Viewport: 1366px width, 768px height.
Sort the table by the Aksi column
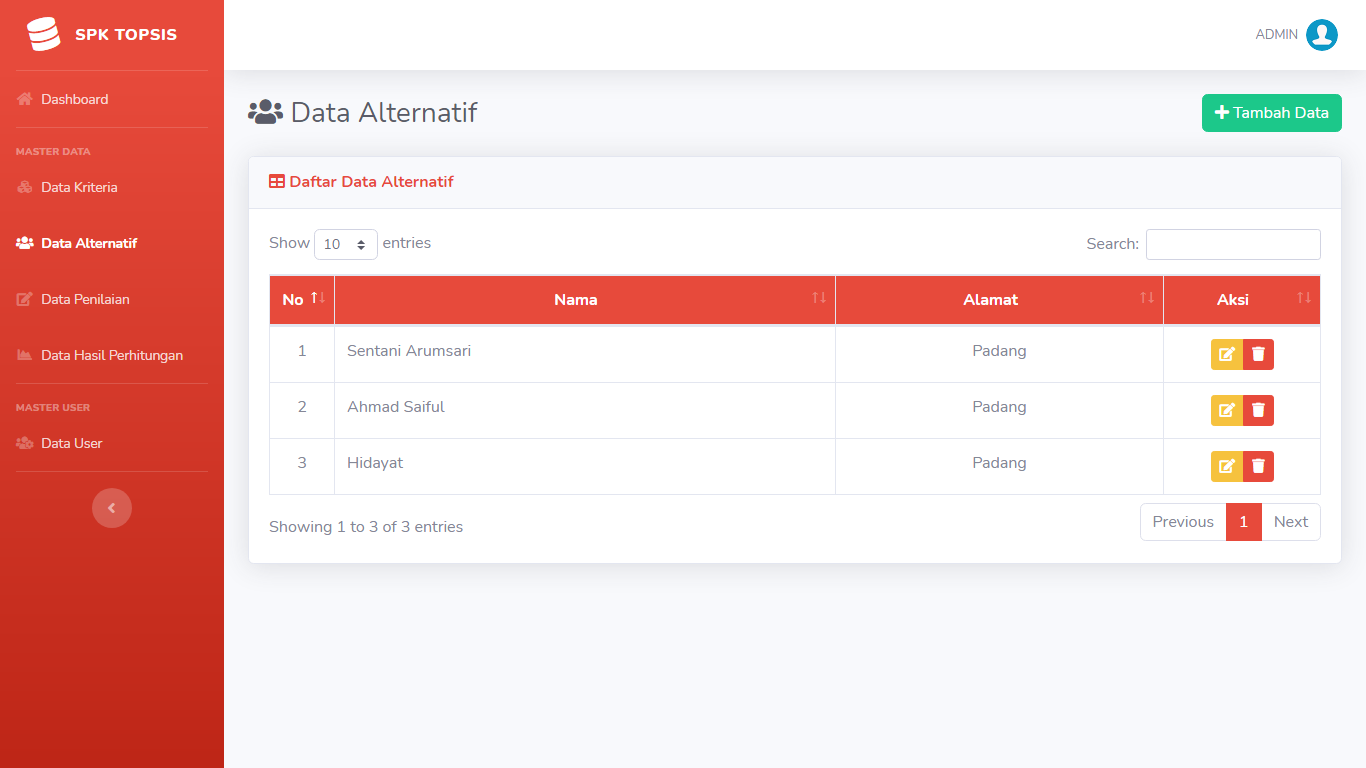click(1242, 300)
